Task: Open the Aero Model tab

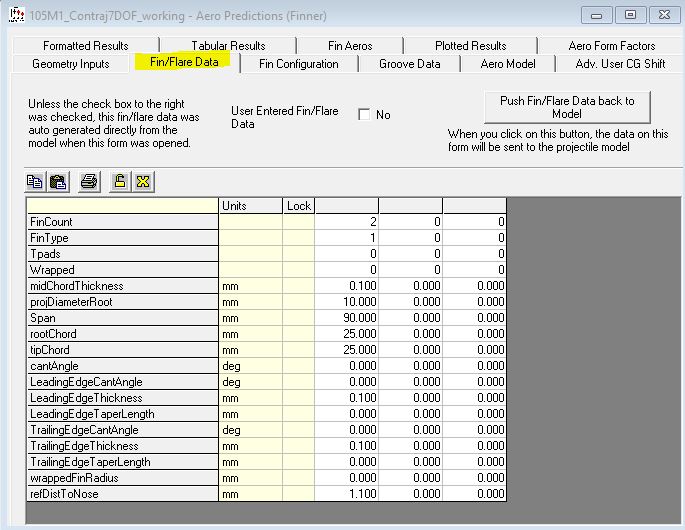Action: coord(507,64)
